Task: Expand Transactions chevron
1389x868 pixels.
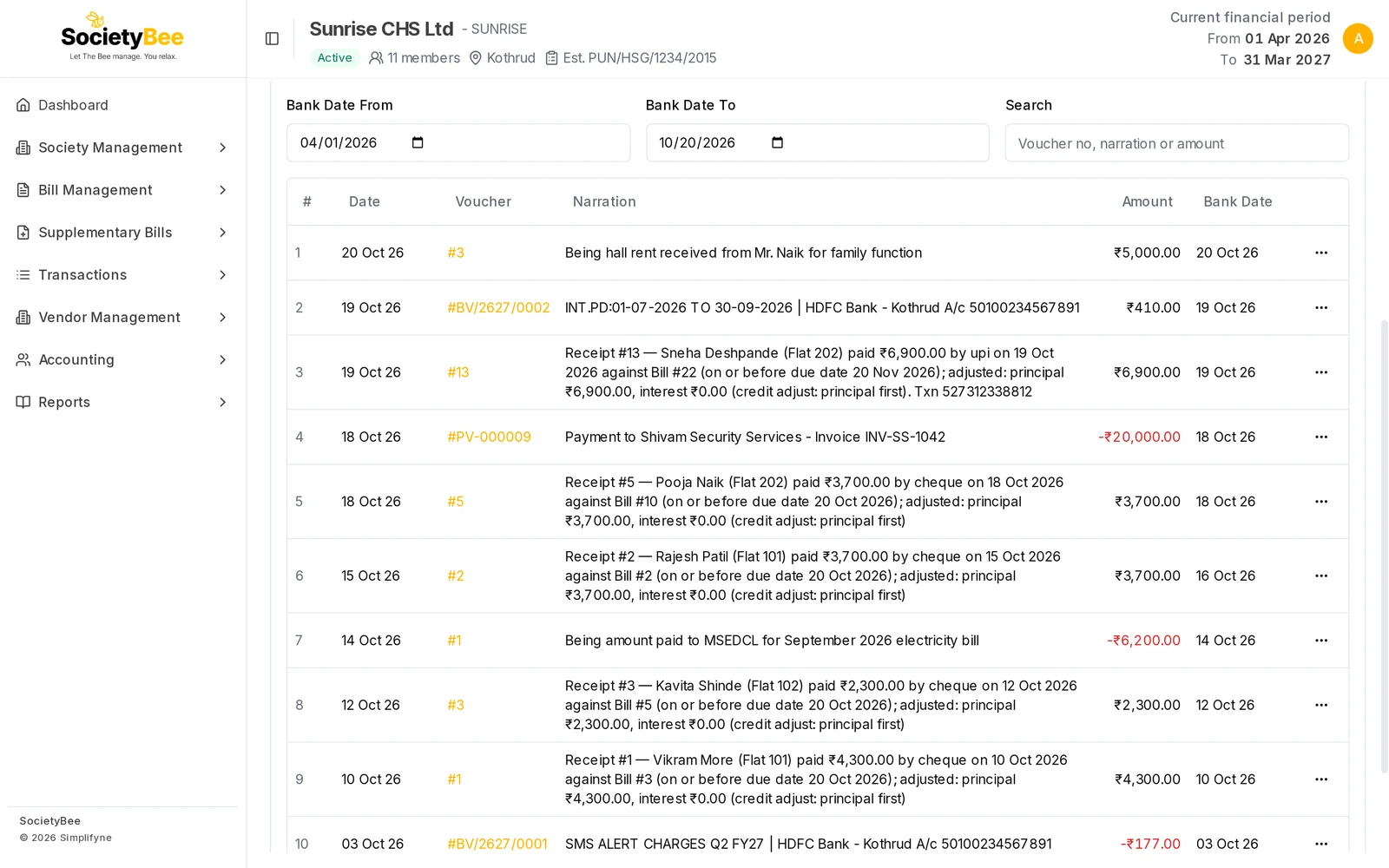Action: (222, 275)
